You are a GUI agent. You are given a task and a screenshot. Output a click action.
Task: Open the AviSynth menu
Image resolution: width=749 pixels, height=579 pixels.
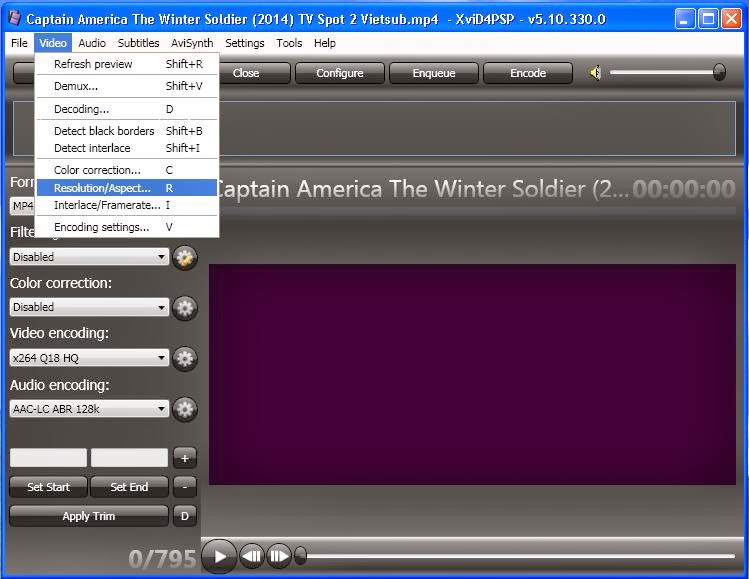(x=192, y=43)
